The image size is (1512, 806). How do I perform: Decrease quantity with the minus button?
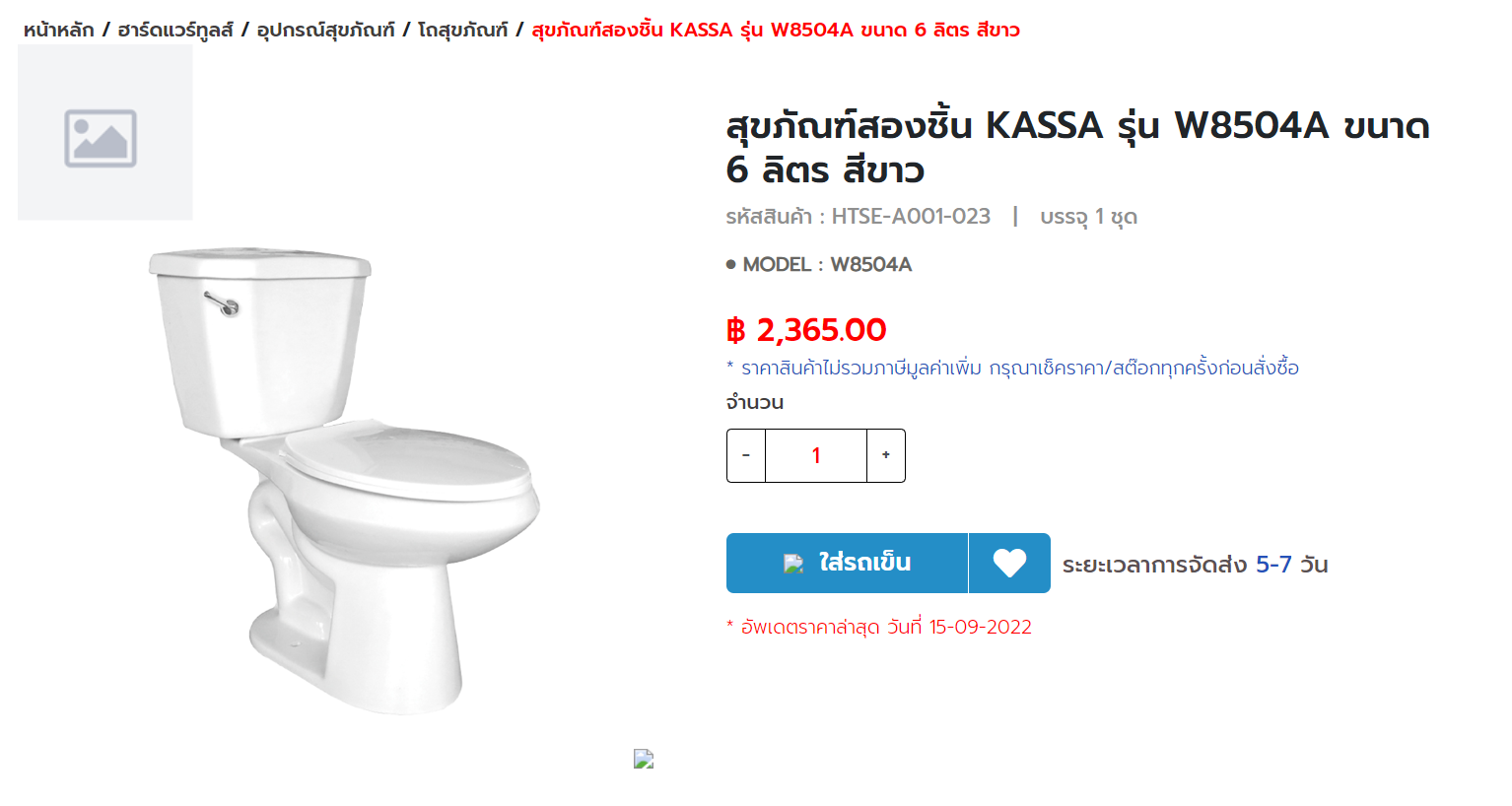point(746,455)
